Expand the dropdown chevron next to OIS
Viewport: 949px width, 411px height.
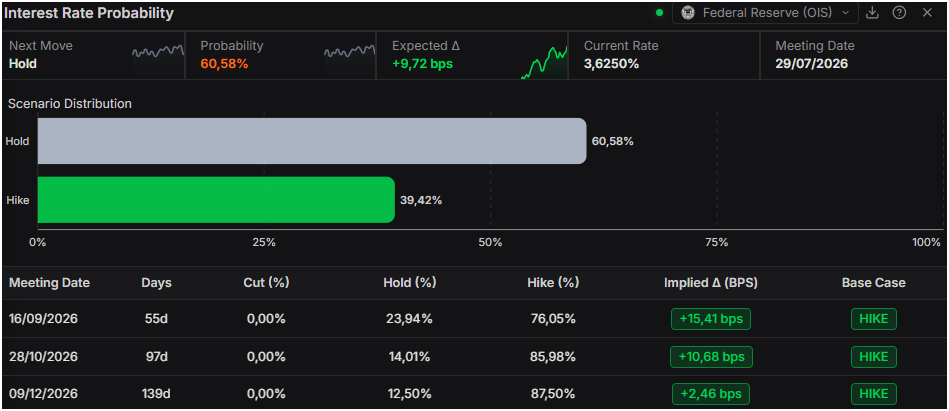click(x=846, y=13)
